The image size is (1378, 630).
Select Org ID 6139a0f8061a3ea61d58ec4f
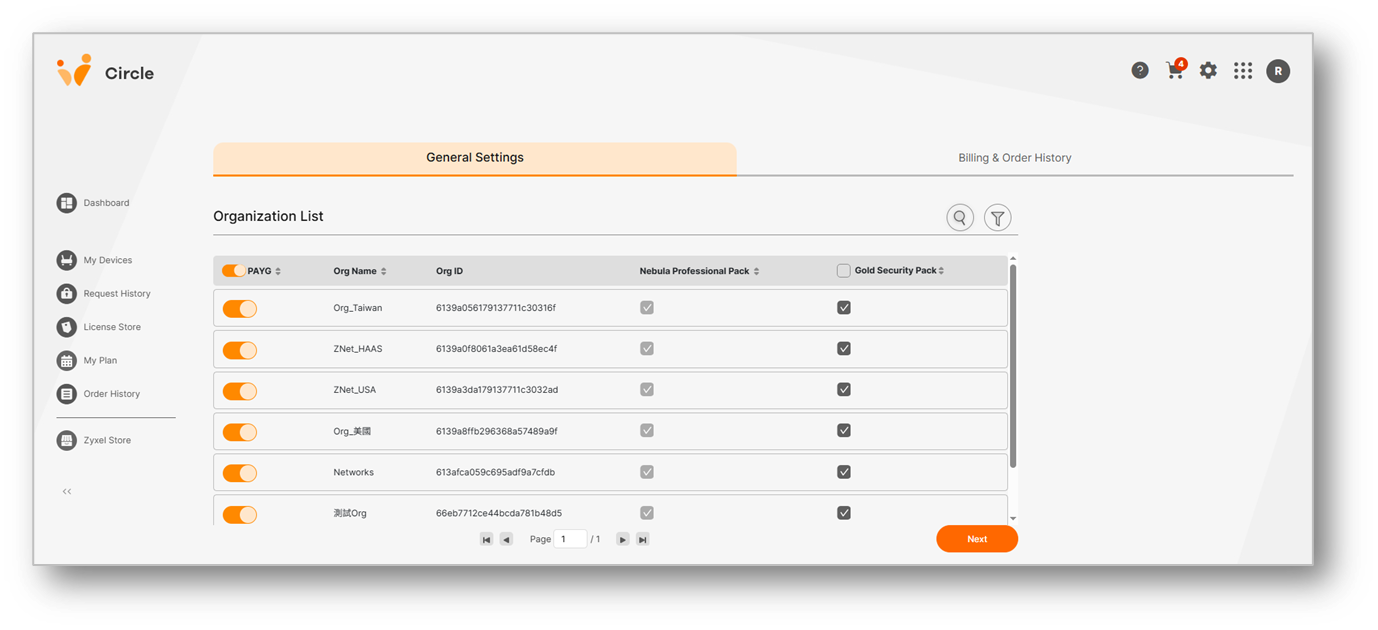pyautogui.click(x=496, y=349)
